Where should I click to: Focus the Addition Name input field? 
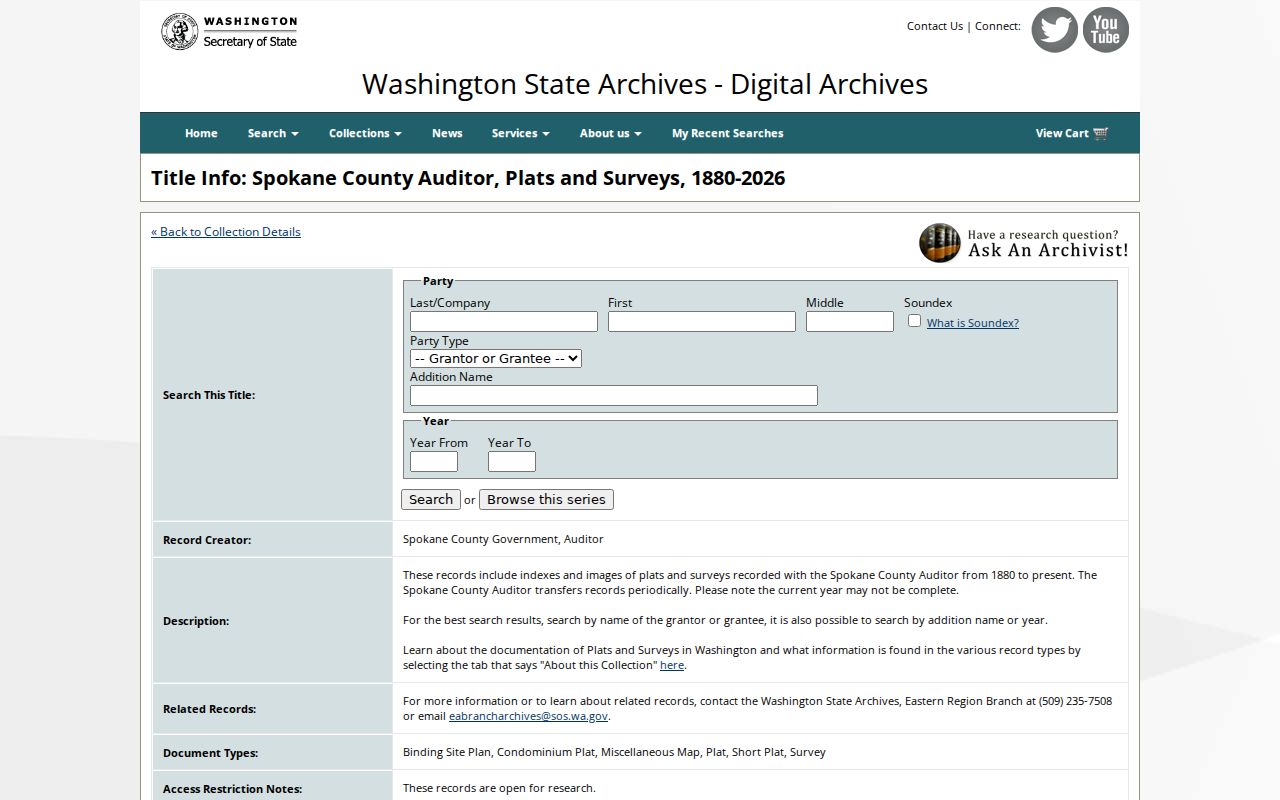coord(614,395)
